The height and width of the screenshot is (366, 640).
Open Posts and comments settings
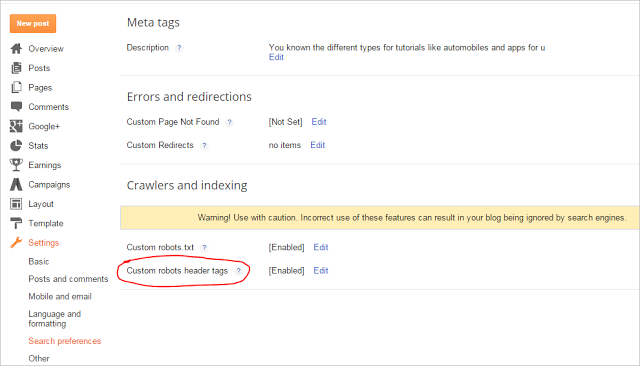pyautogui.click(x=68, y=279)
